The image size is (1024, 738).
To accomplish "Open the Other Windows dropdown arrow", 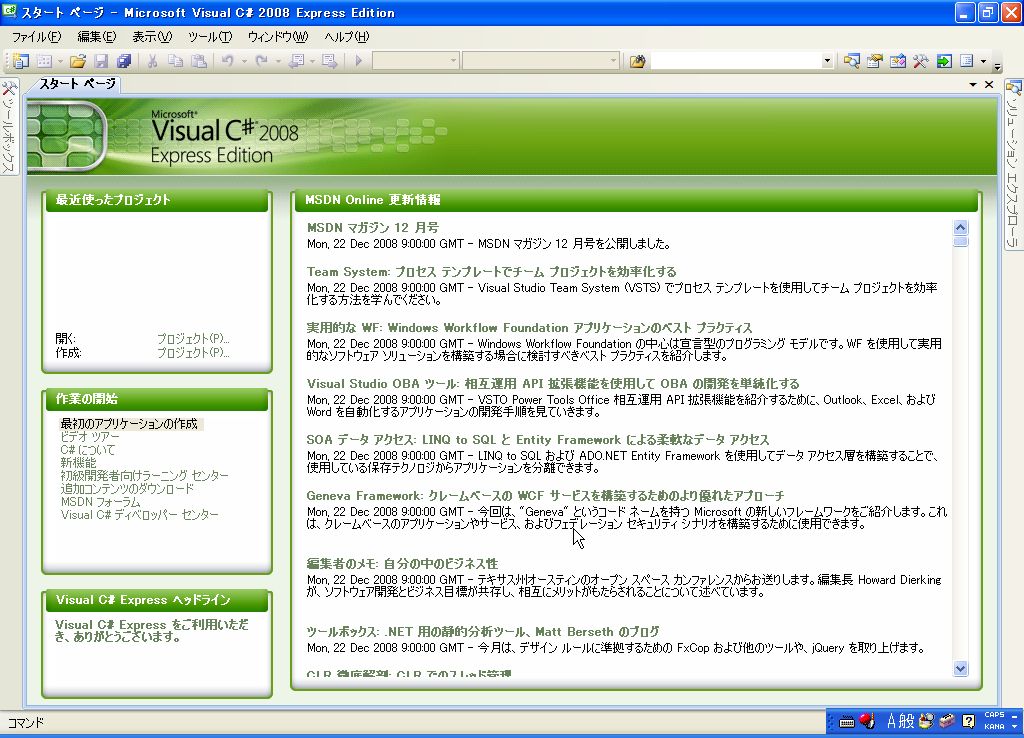I will click(x=983, y=61).
